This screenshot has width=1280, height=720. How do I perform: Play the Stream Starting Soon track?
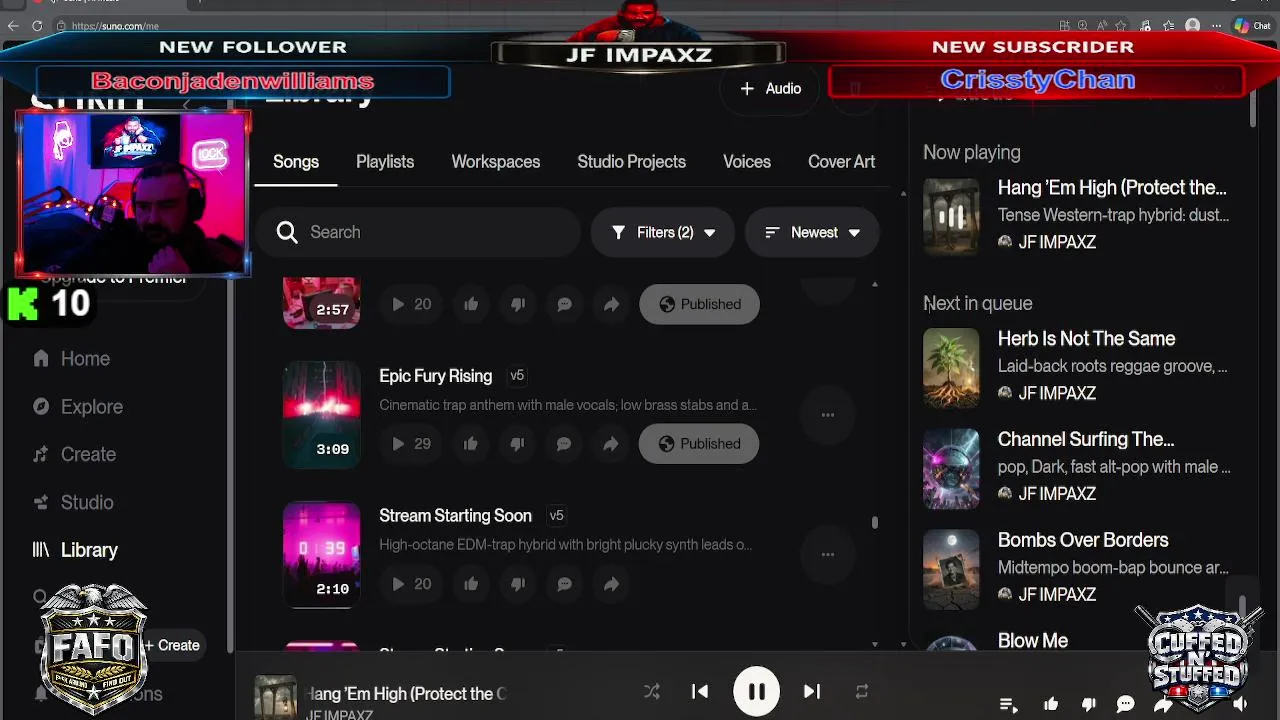tap(398, 584)
